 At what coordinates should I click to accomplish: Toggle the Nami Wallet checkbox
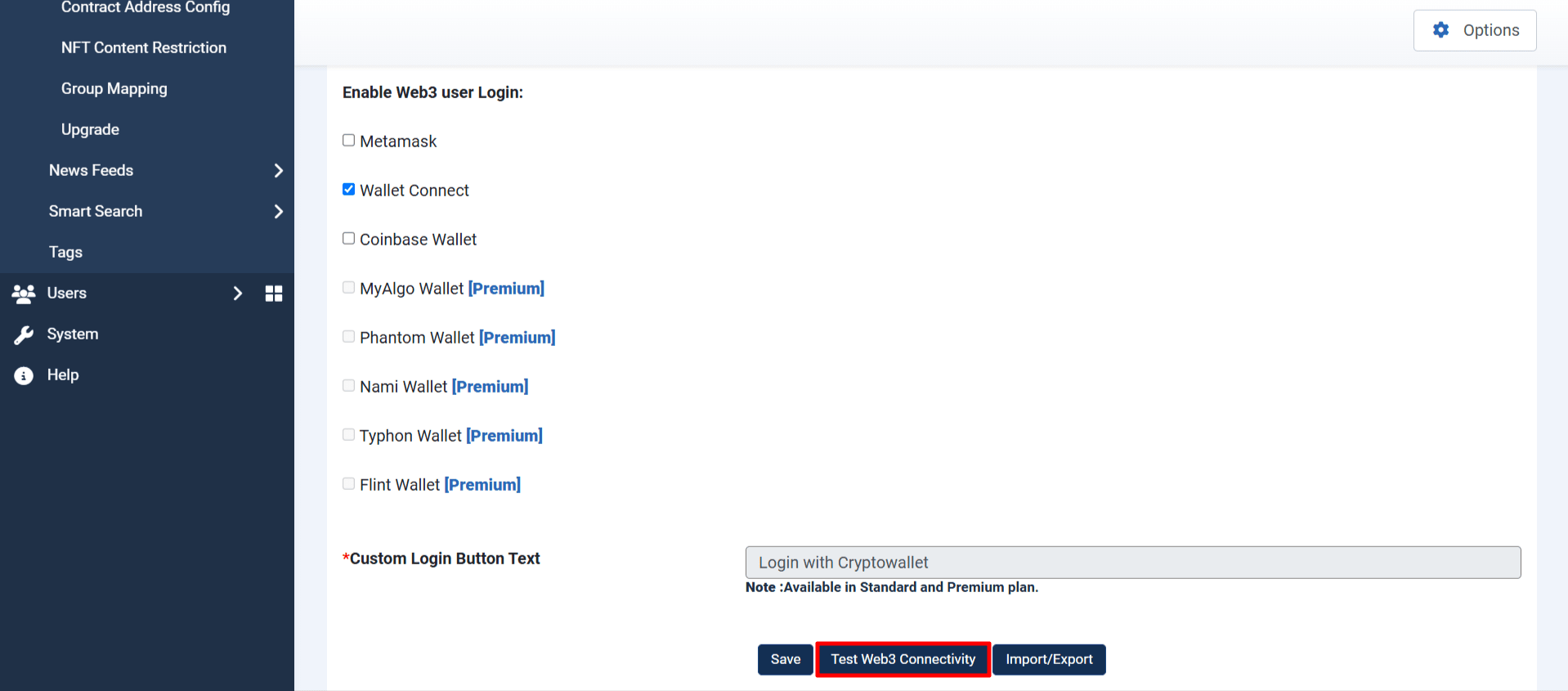[x=348, y=386]
